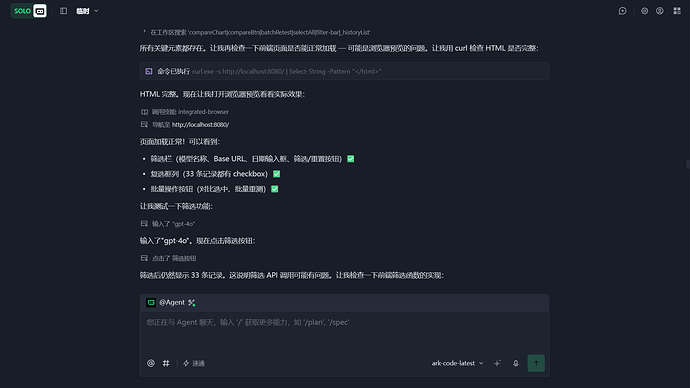This screenshot has height=388, width=690.
Task: Click the green check after the 复选框列 bullet
Action: 276,174
